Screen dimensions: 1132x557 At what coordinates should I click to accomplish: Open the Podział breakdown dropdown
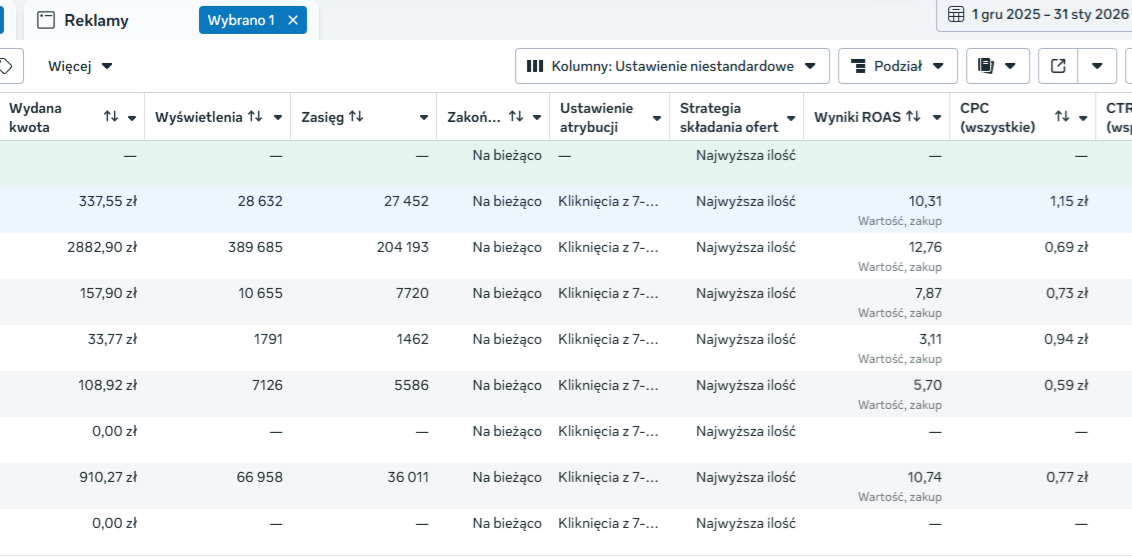897,66
